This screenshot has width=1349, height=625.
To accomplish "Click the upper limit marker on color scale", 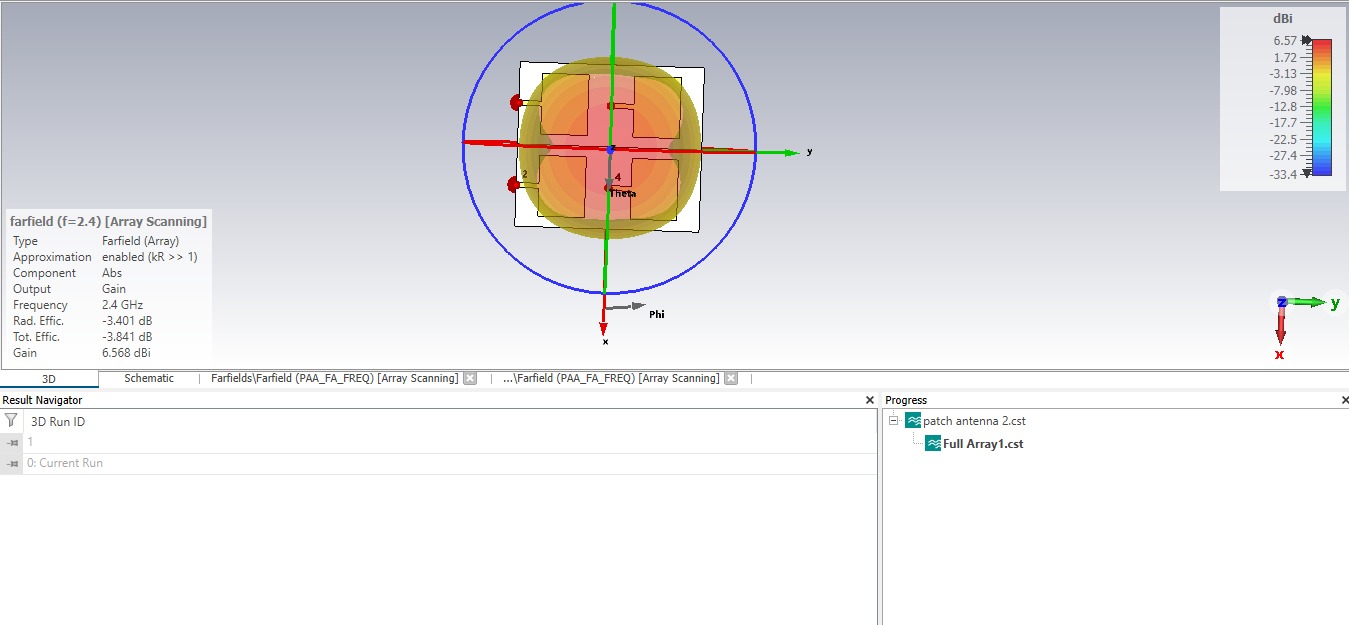I will (1307, 40).
